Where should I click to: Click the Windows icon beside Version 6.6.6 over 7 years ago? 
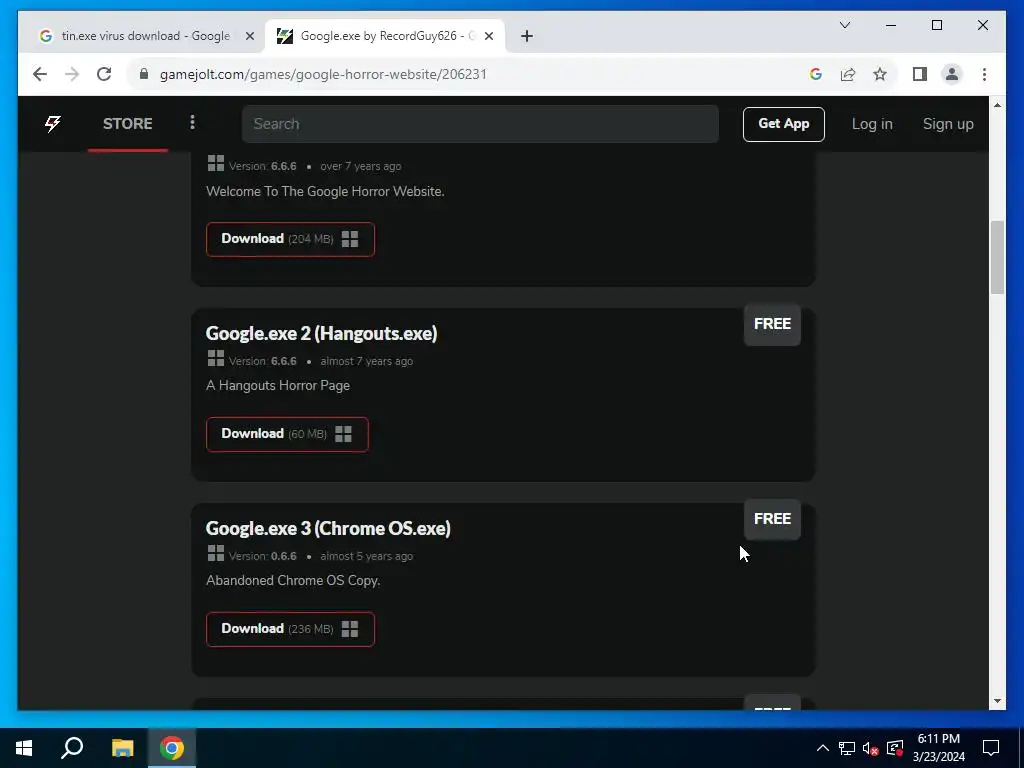click(x=216, y=163)
